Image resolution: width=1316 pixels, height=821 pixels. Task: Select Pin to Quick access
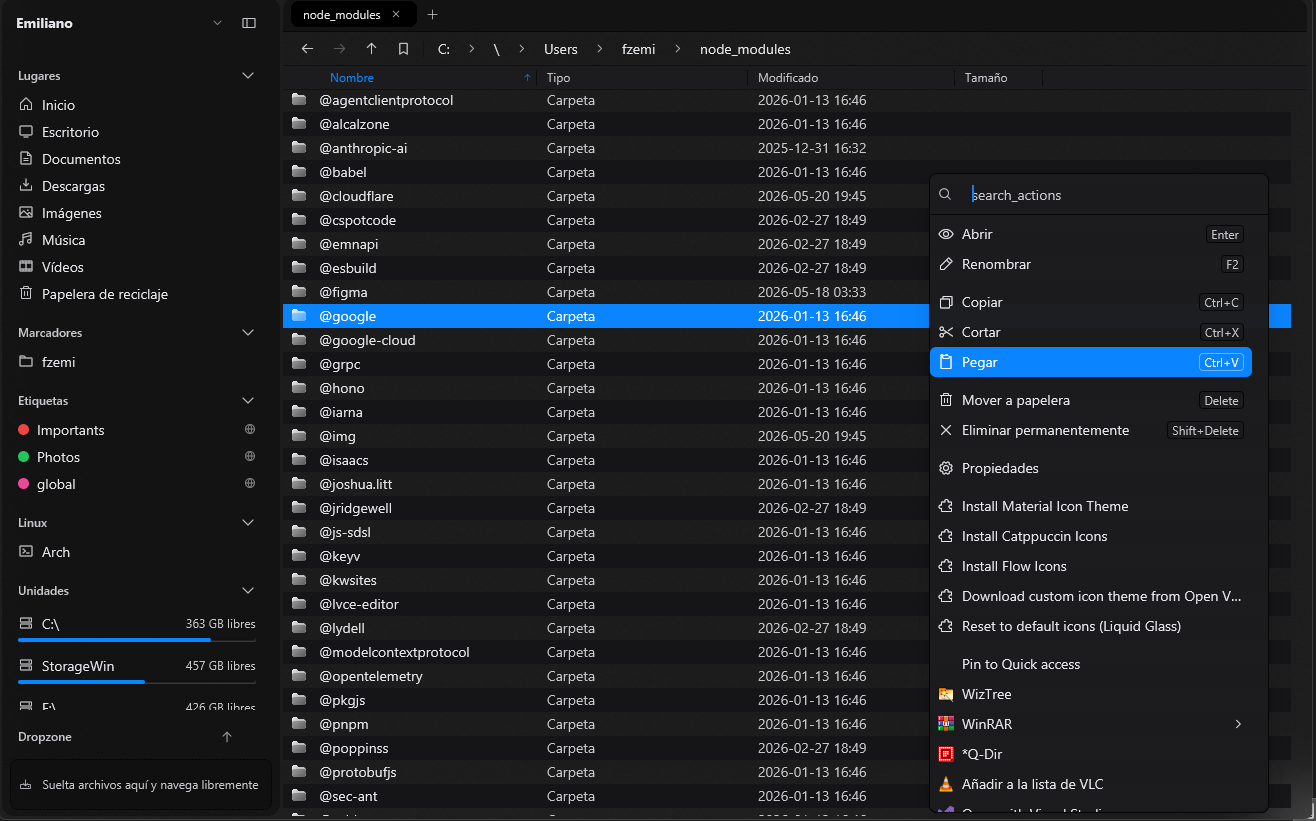(x=1091, y=665)
